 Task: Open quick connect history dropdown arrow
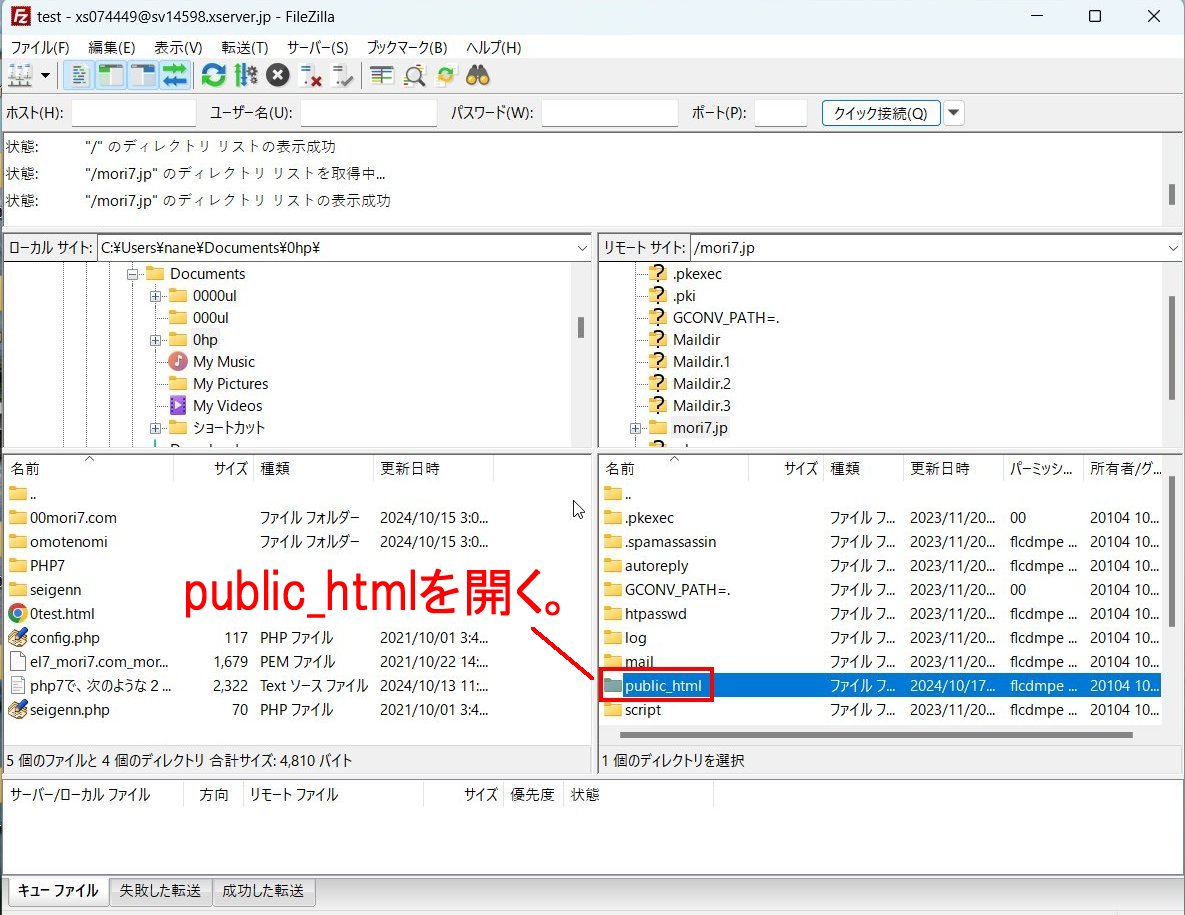click(x=954, y=113)
